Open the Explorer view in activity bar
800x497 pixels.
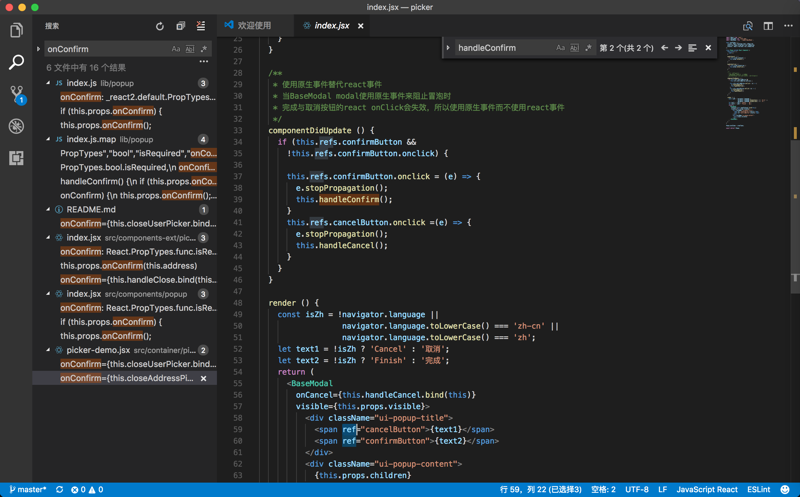tap(16, 31)
